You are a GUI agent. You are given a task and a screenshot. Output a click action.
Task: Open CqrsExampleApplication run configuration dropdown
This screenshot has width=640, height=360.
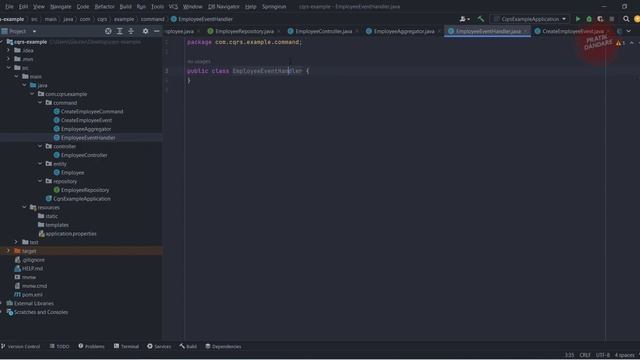(530, 19)
